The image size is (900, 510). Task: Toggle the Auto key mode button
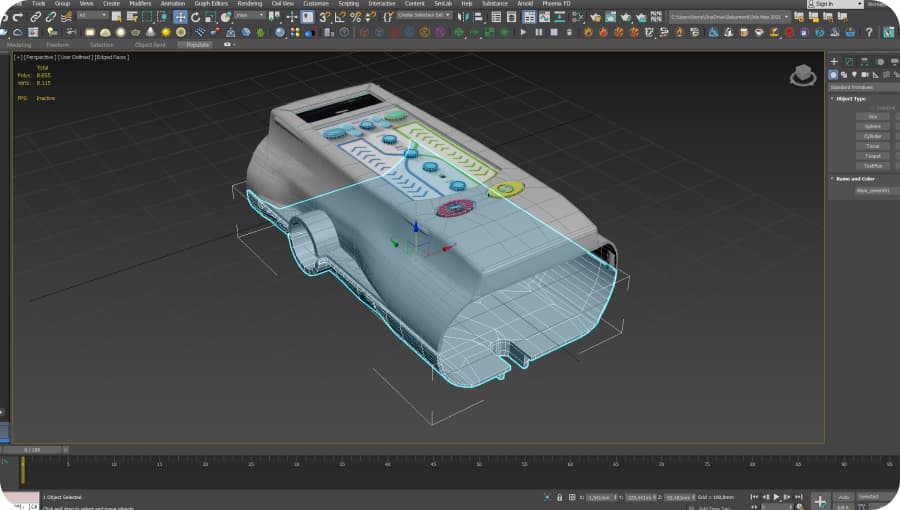pos(844,496)
